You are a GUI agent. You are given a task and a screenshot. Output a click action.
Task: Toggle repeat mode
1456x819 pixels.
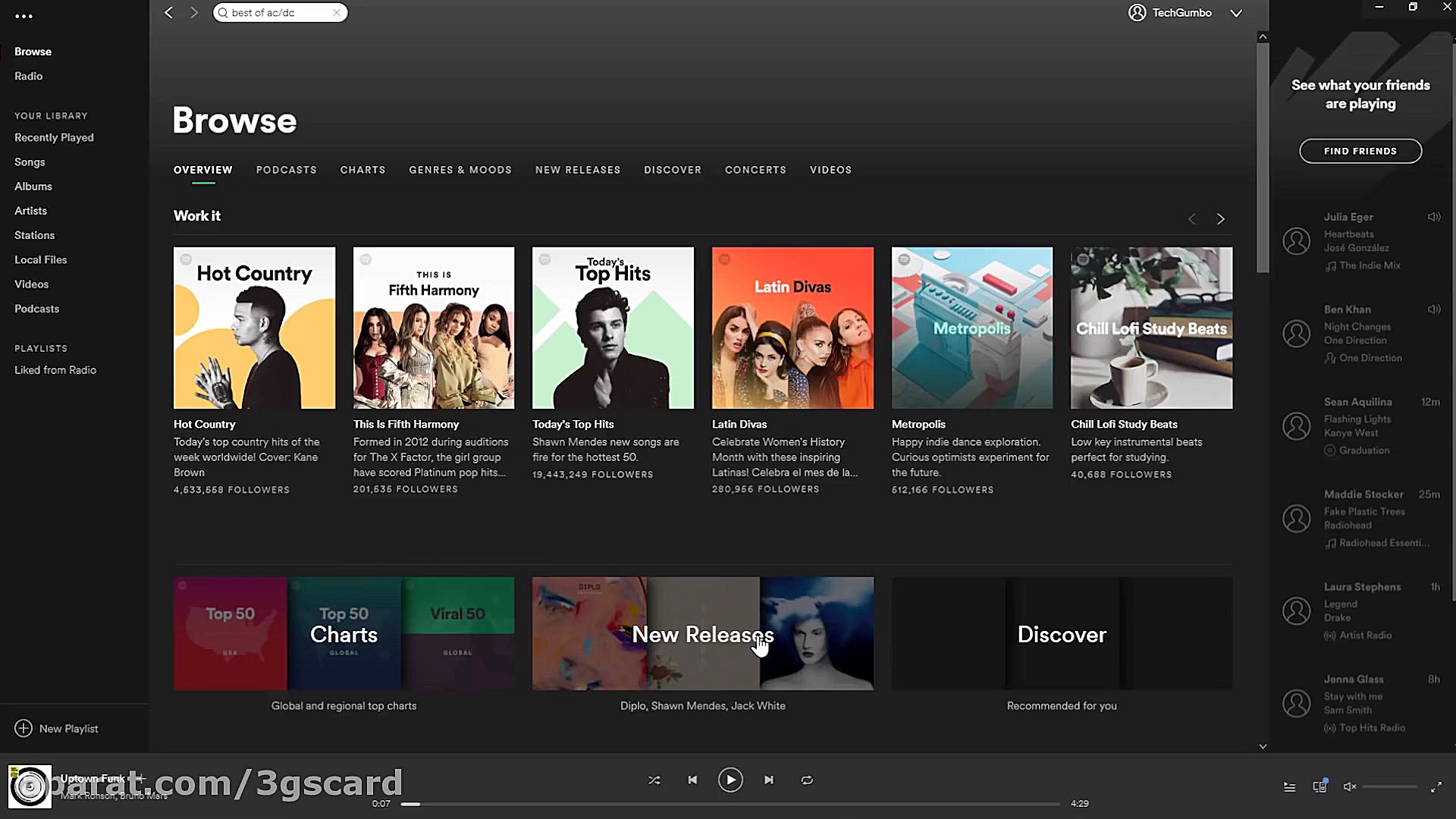click(x=807, y=780)
